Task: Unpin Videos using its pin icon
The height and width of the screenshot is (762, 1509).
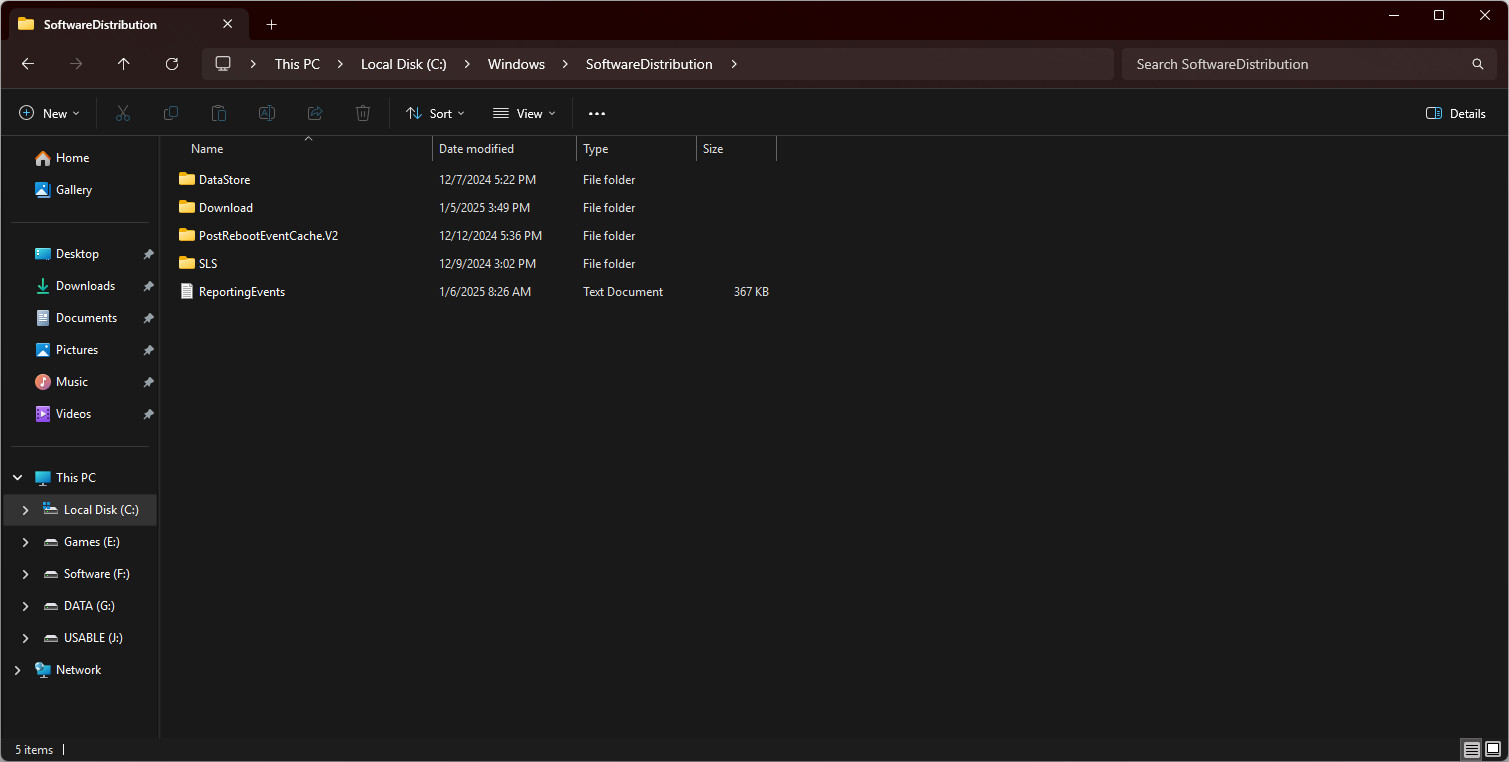Action: click(148, 414)
